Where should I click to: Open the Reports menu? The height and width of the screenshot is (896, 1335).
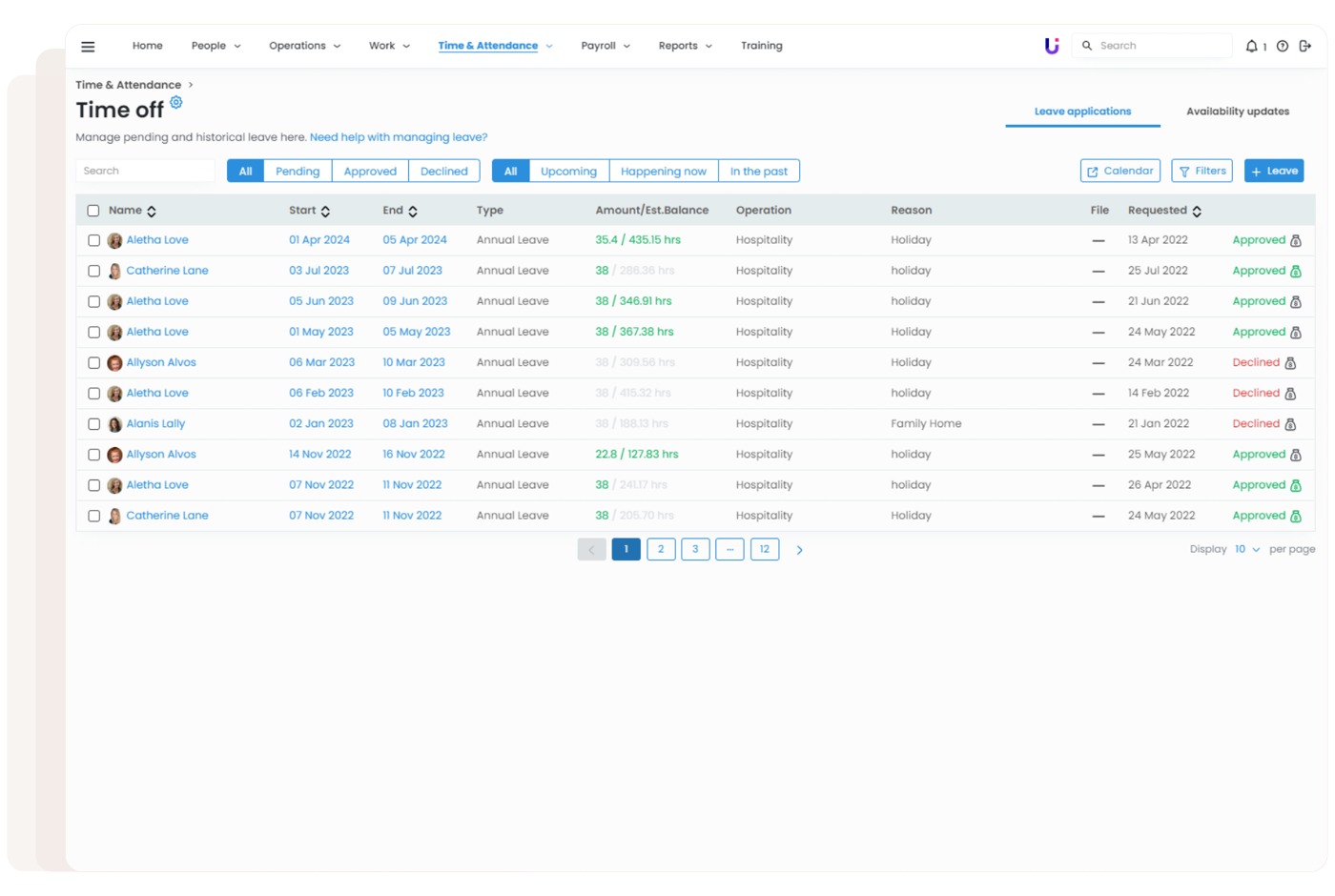click(684, 45)
